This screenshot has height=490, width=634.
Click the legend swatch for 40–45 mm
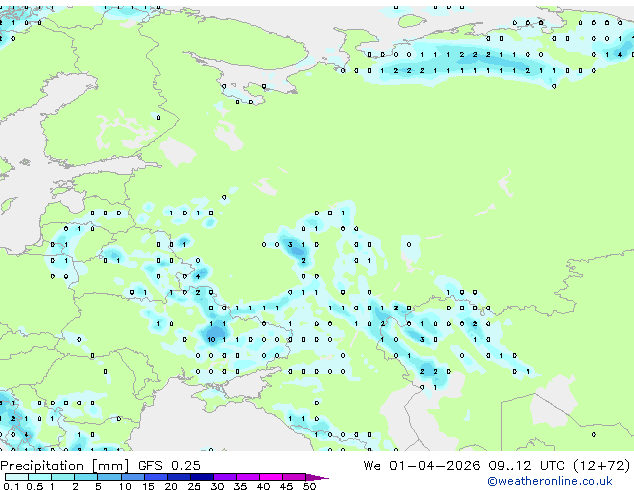[271, 477]
